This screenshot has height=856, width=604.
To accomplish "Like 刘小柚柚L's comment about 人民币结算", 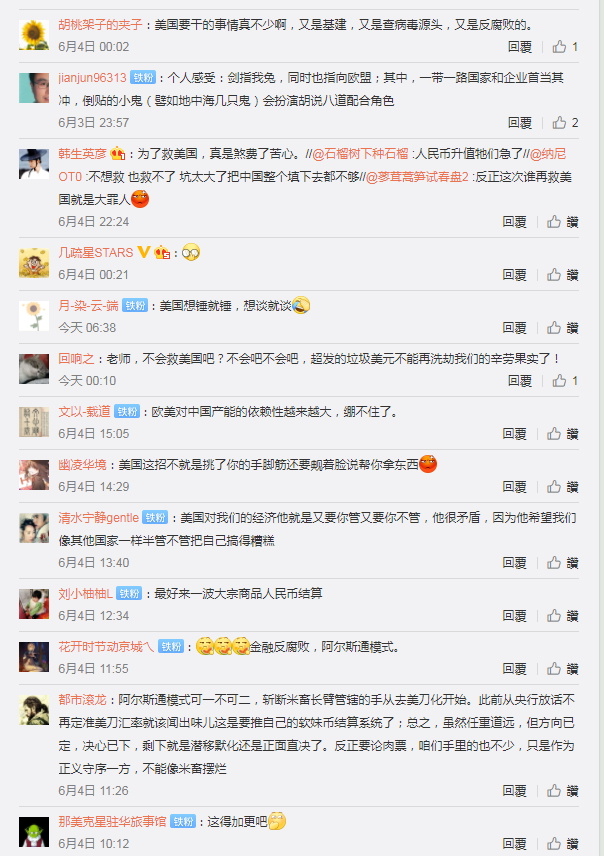I will pos(562,616).
